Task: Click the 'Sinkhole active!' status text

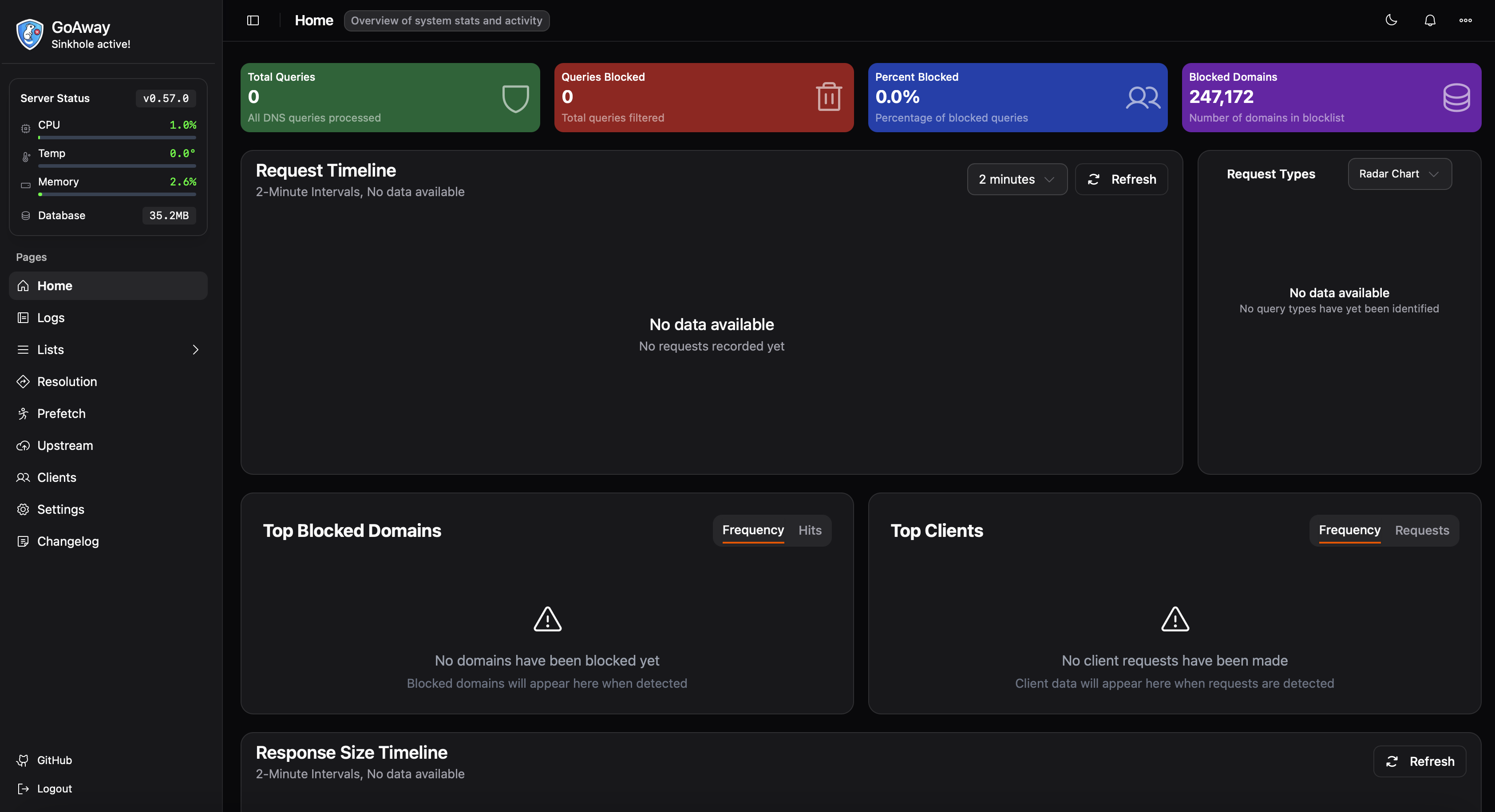Action: coord(91,44)
